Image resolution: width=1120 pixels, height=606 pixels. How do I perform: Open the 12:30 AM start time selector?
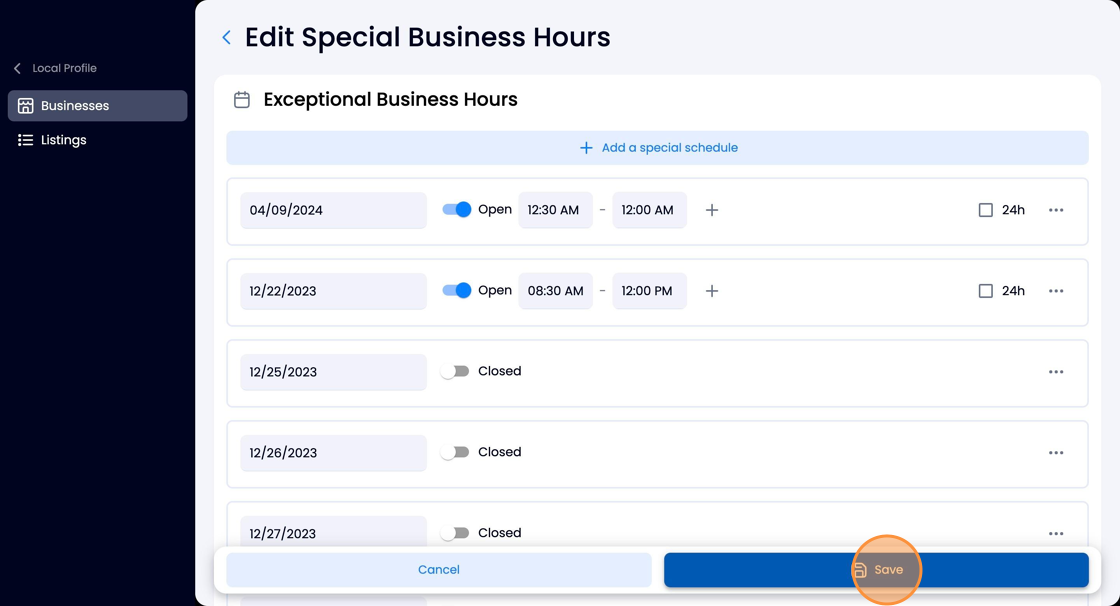pos(555,210)
